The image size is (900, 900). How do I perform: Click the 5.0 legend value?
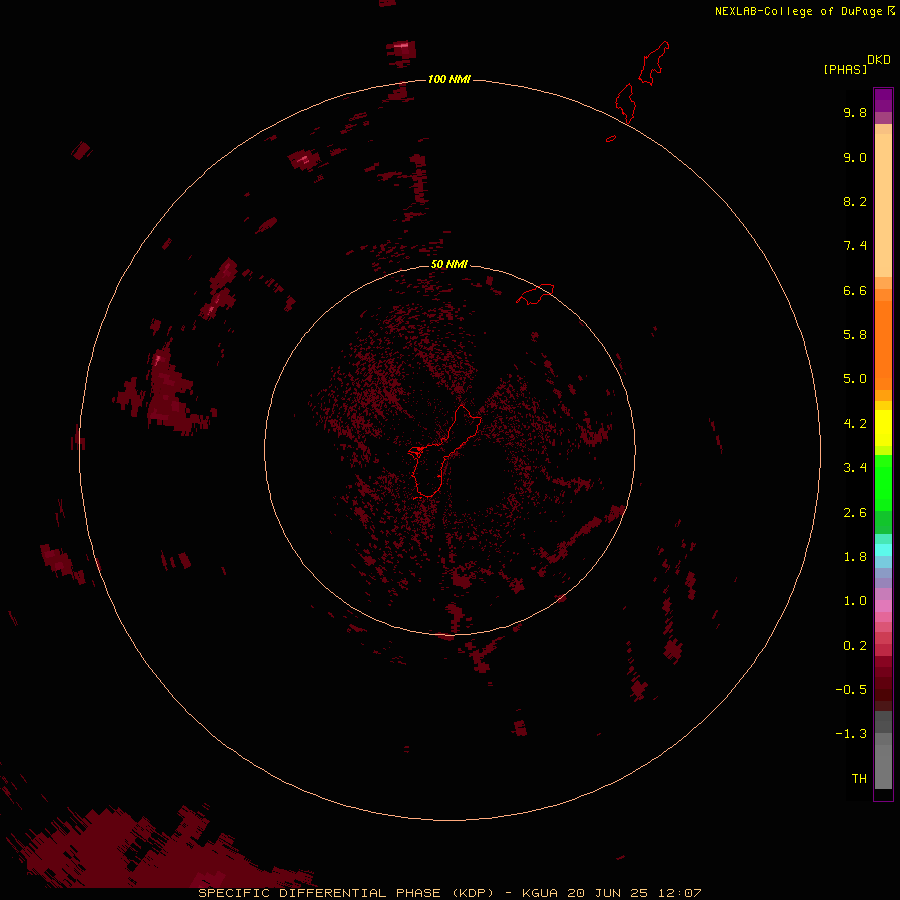coord(855,379)
